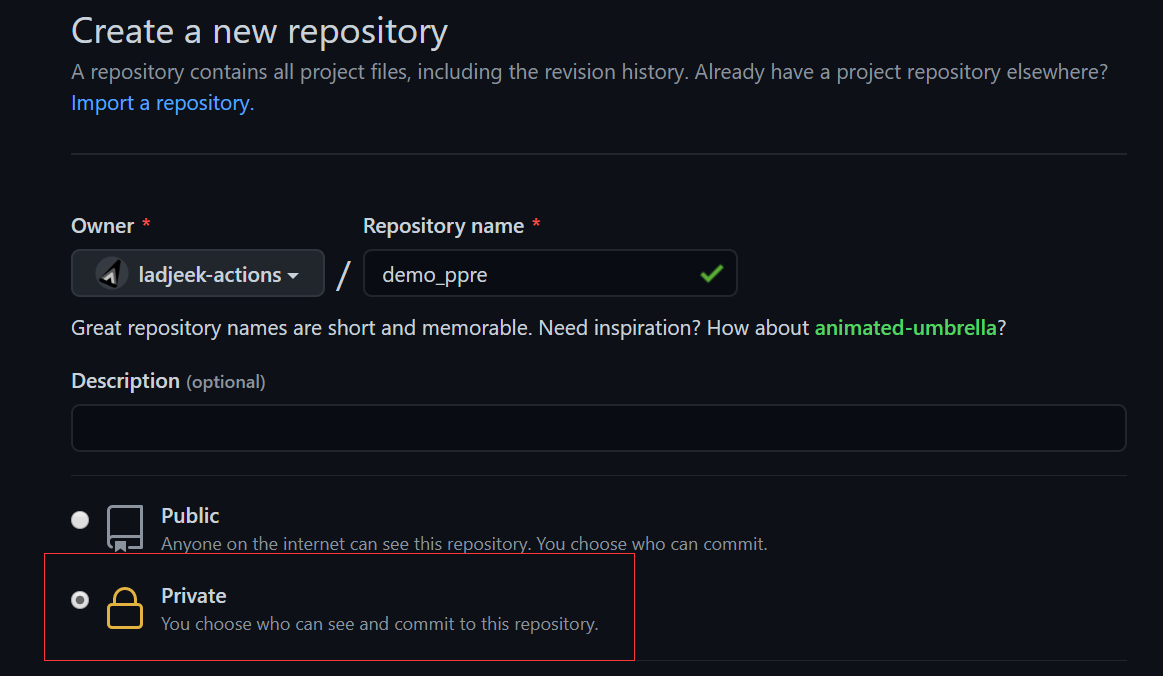Select the Private radio button

click(80, 600)
